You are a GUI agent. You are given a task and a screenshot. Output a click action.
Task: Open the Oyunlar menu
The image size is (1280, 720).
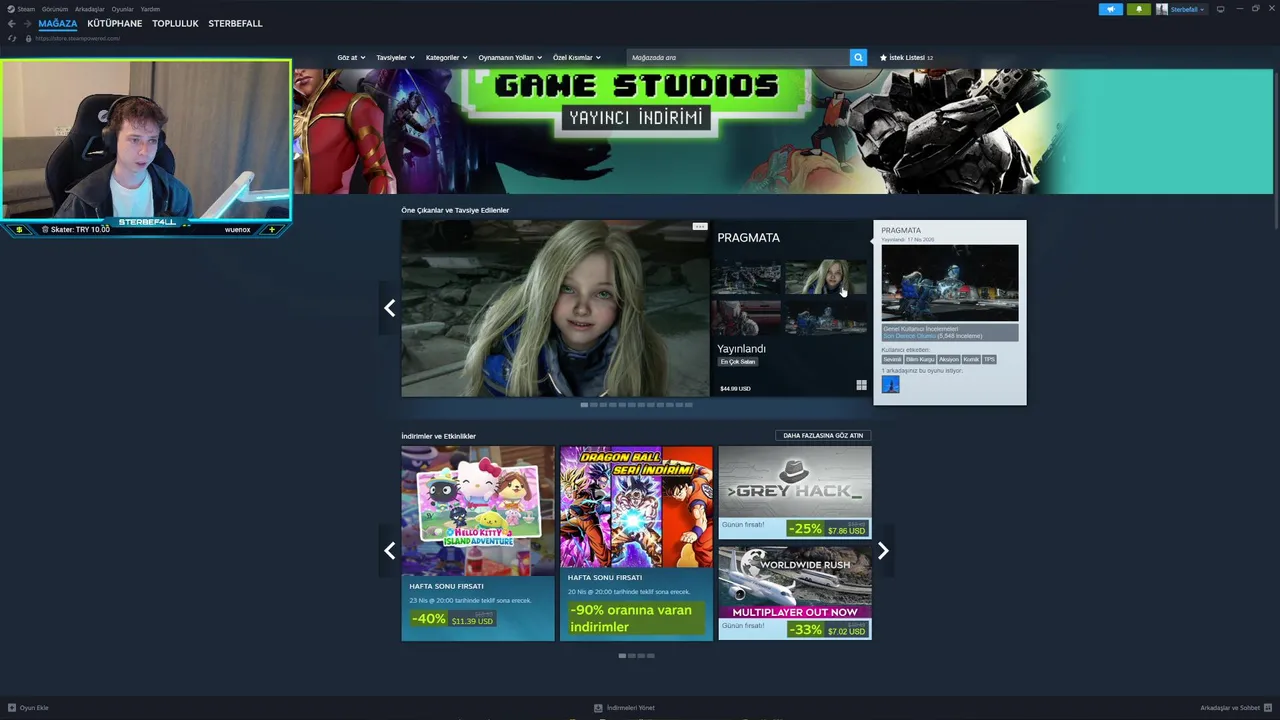click(122, 9)
